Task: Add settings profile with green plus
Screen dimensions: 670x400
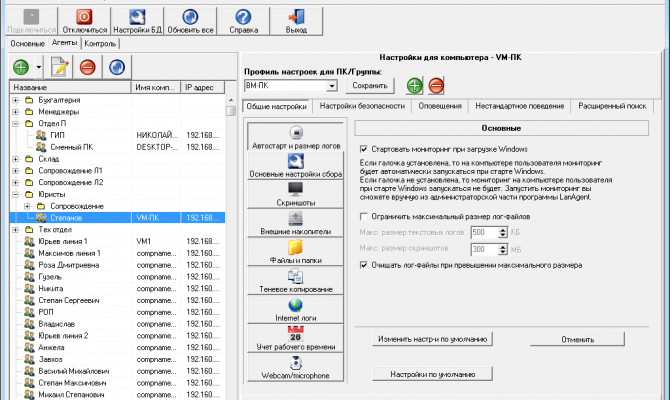Action: [x=414, y=85]
